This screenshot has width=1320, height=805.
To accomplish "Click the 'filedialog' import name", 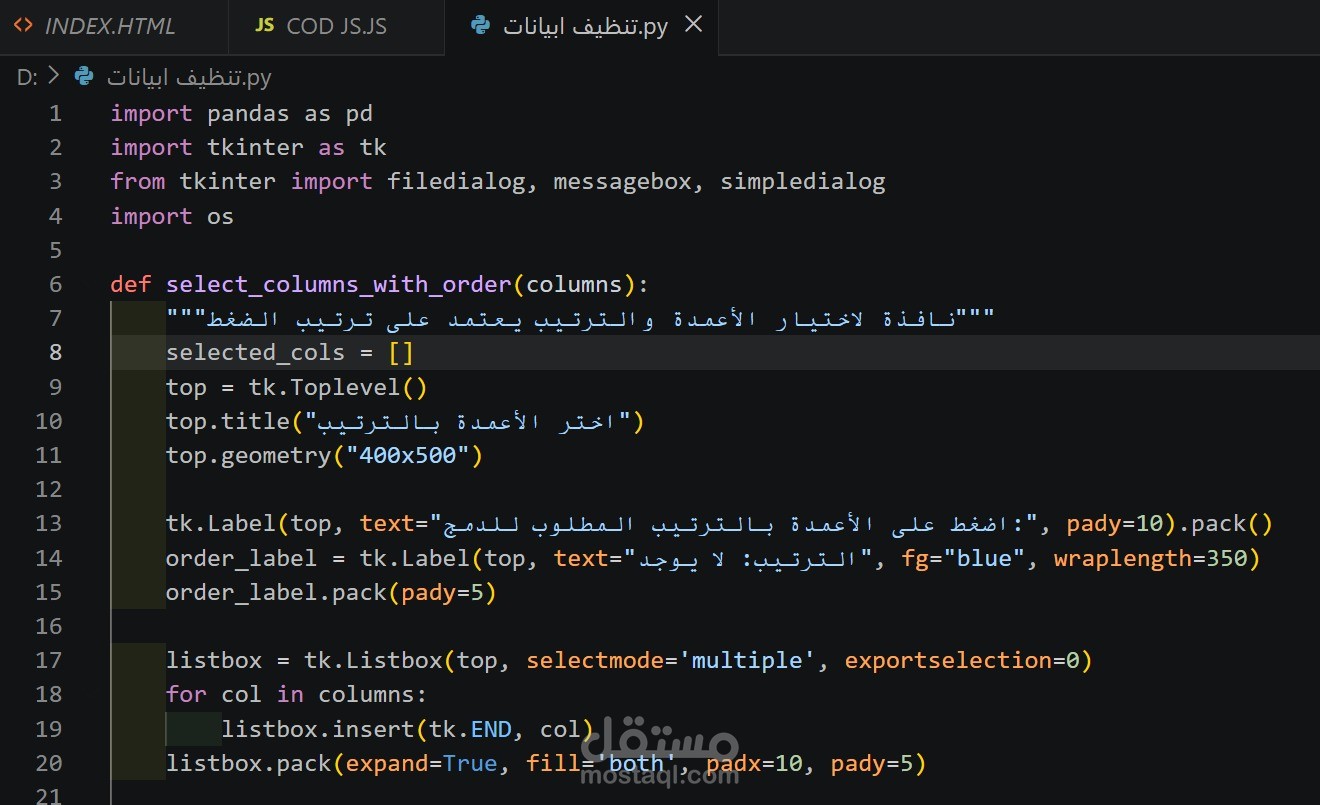I will tap(456, 182).
